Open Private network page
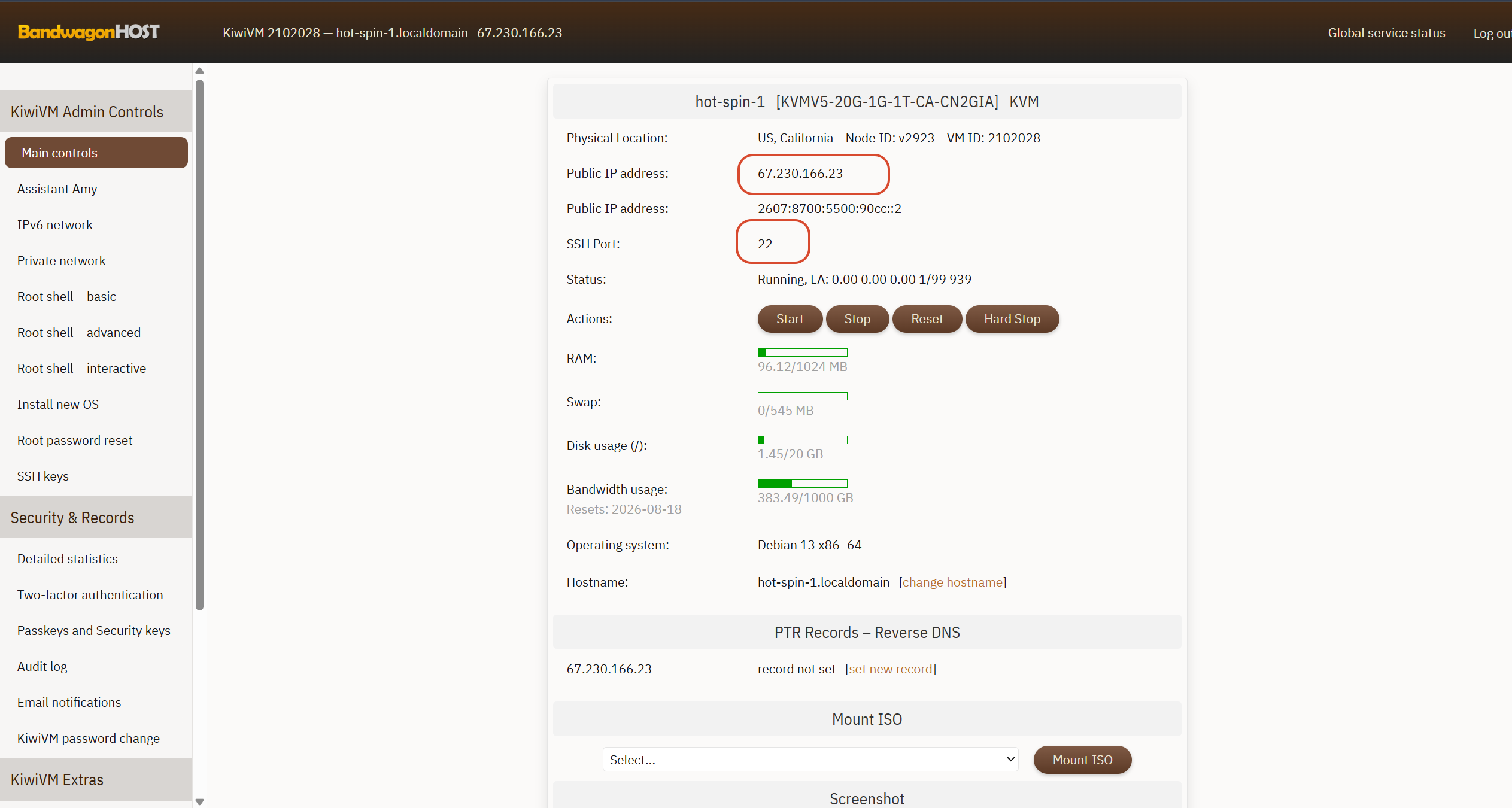Viewport: 1512px width, 808px height. point(61,260)
